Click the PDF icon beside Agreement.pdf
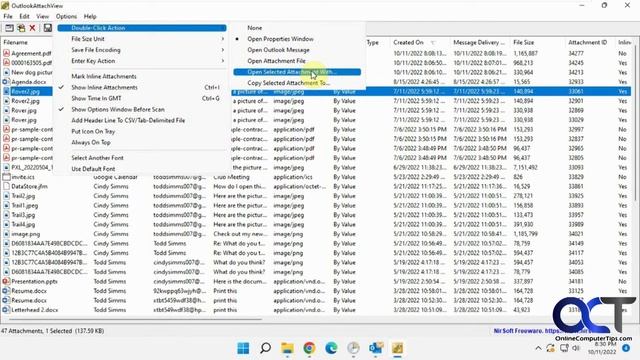640x360 pixels. pos(6,53)
